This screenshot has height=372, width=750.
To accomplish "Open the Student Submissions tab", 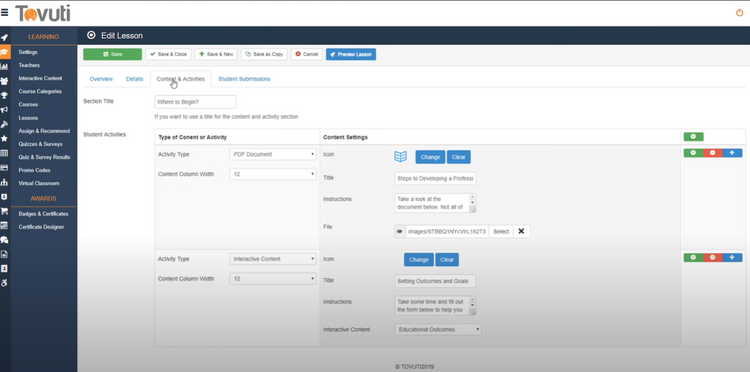I will pos(244,79).
